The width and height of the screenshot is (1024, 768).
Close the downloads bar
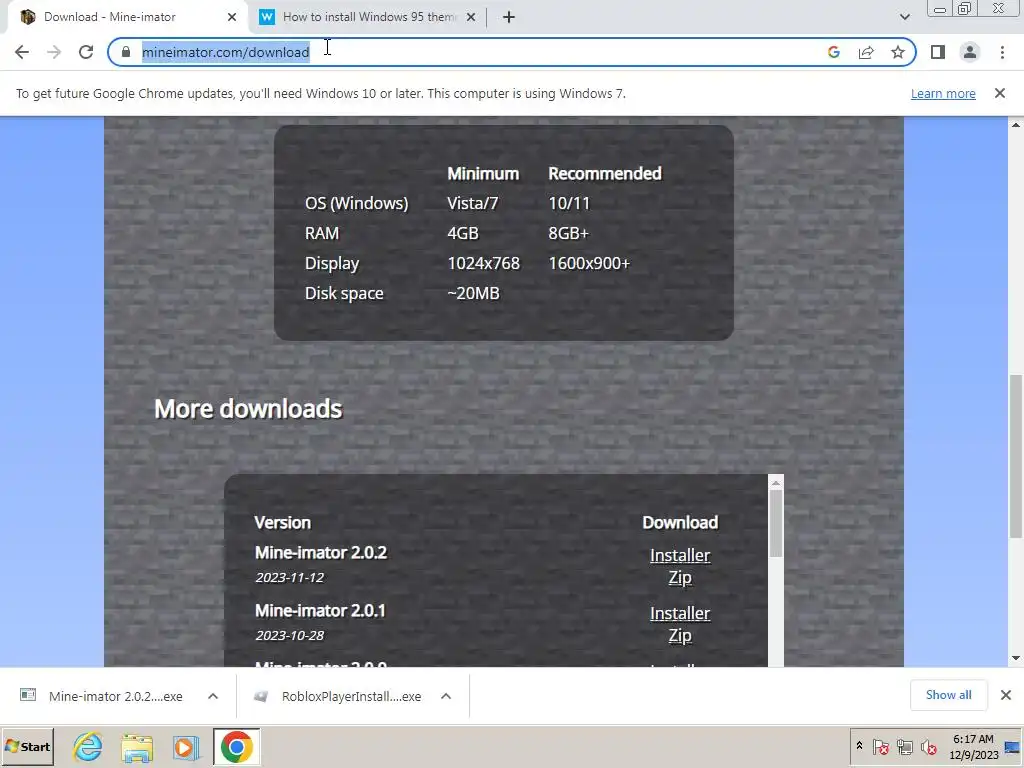pyautogui.click(x=1006, y=696)
